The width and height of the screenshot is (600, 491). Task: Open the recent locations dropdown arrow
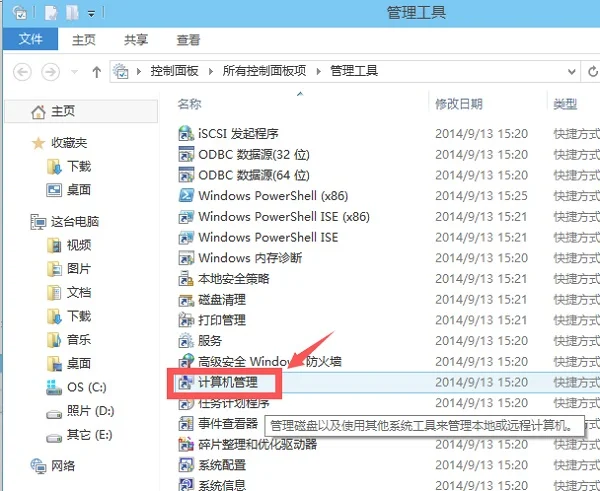pyautogui.click(x=75, y=72)
